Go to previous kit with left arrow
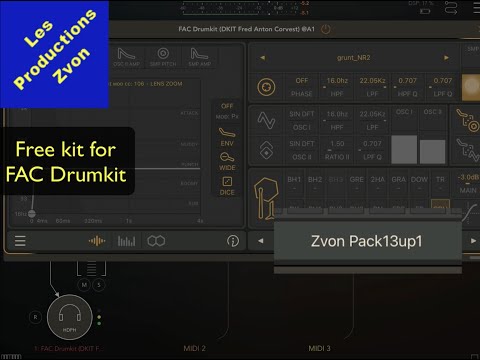480x360 pixels. [261, 241]
